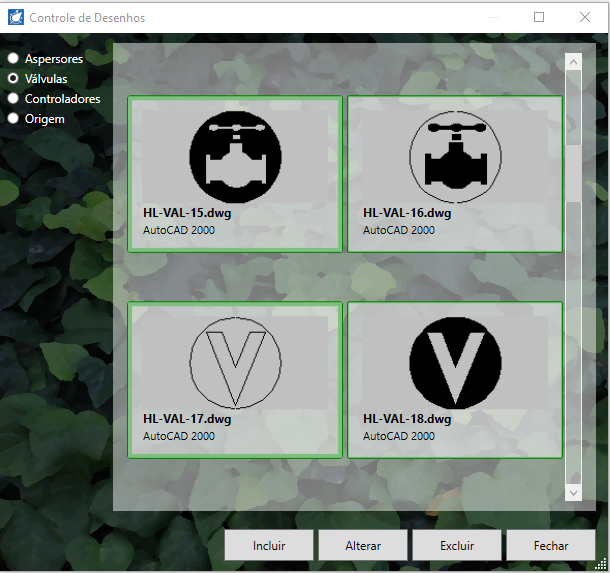Maximize the Controle de Desenhos window
This screenshot has height=573, width=610.
[539, 17]
